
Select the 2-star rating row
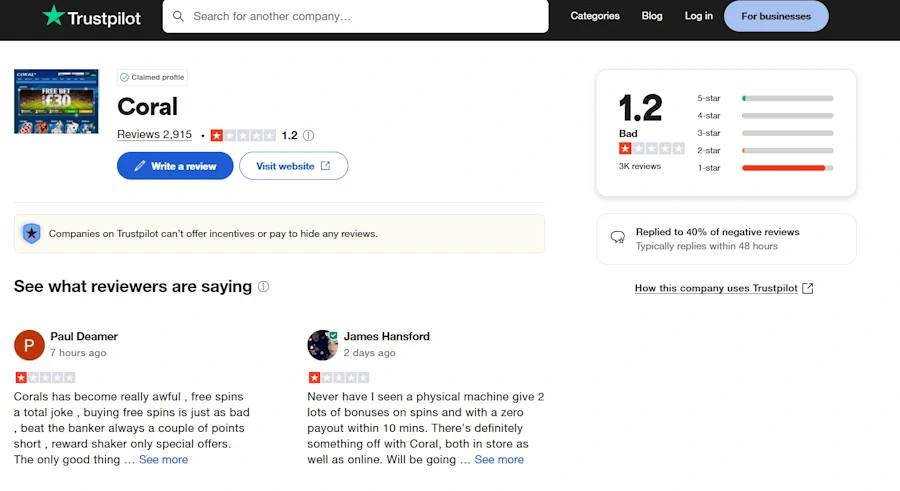765,150
